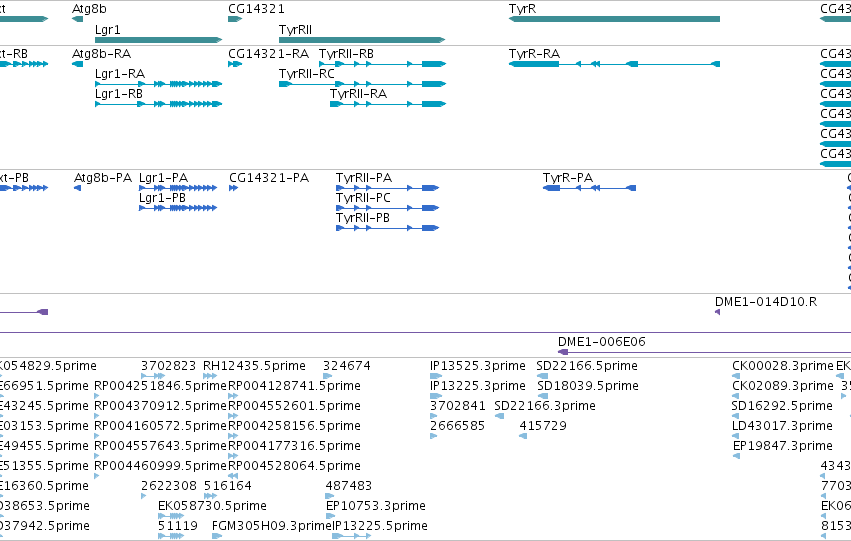Select the FGM305H09.3prime EST label
This screenshot has width=851, height=541.
(x=271, y=526)
